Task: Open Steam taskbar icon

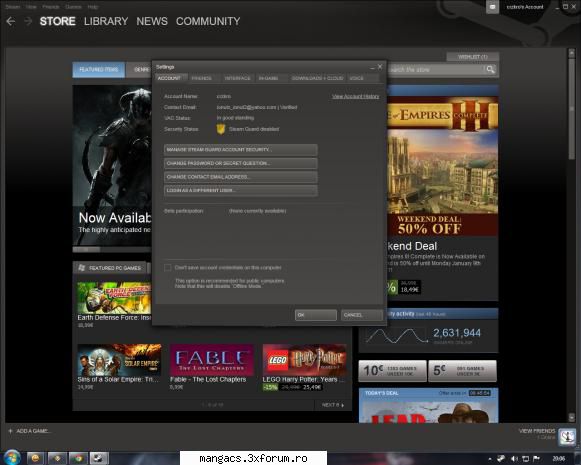Action: tap(99, 458)
